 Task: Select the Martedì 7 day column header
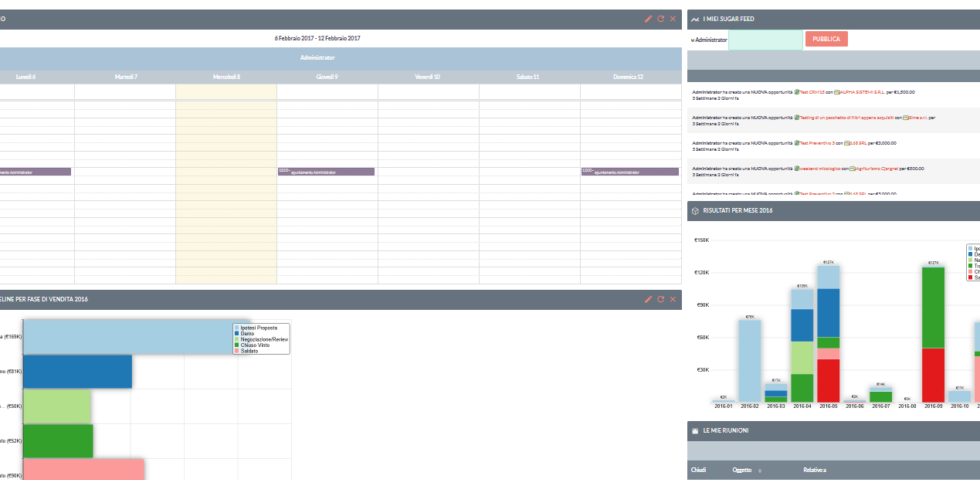[126, 77]
